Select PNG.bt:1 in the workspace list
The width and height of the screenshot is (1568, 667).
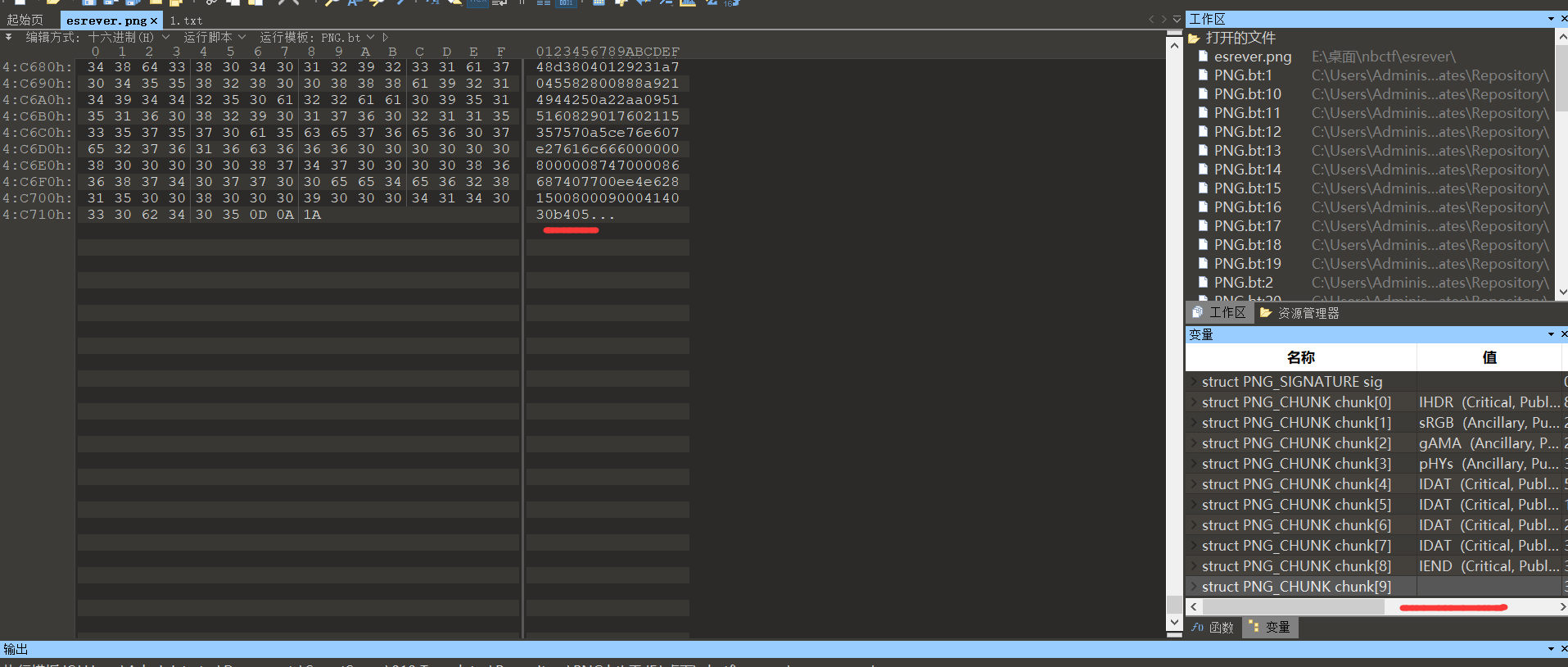click(x=1243, y=75)
